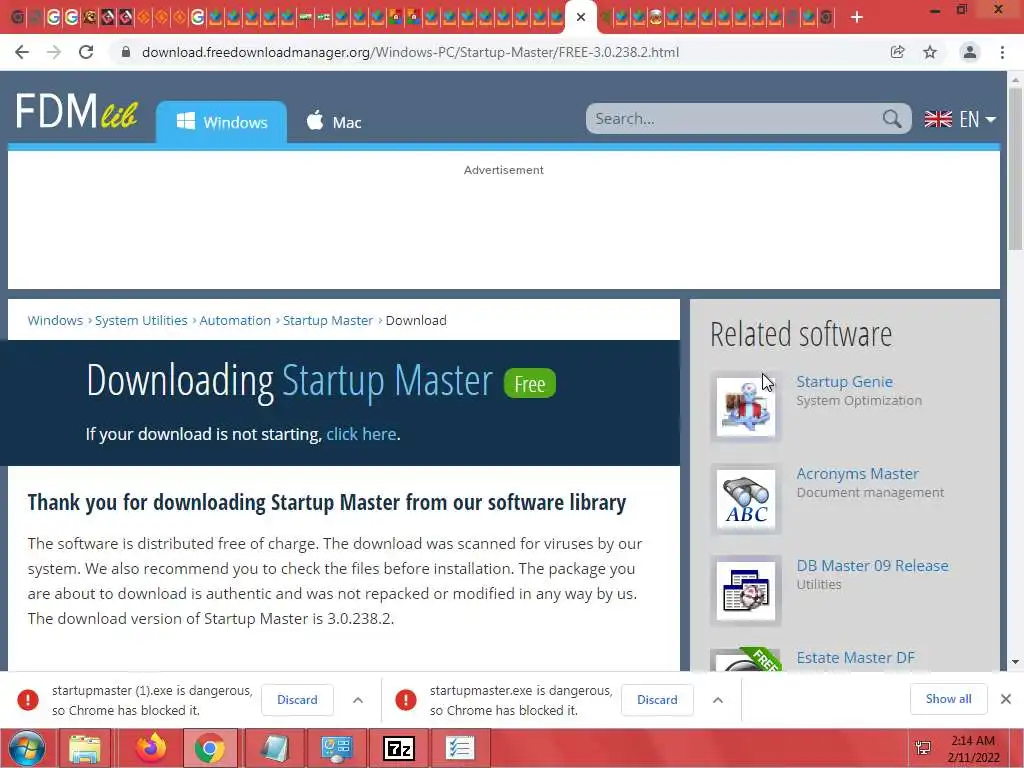Share this page via the share icon
The width and height of the screenshot is (1024, 768).
897,52
